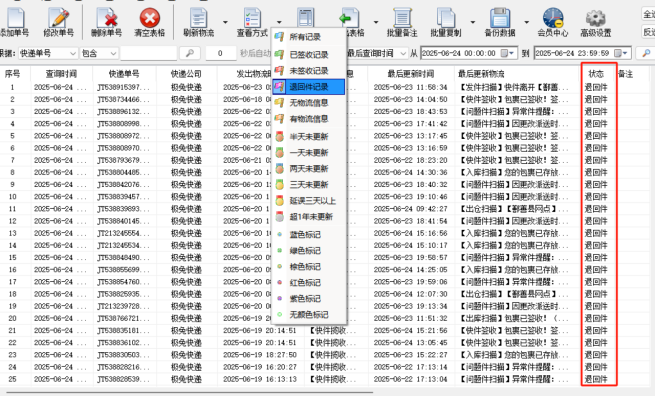Select 已签收记录 from the menu
This screenshot has width=655, height=397.
pos(308,55)
